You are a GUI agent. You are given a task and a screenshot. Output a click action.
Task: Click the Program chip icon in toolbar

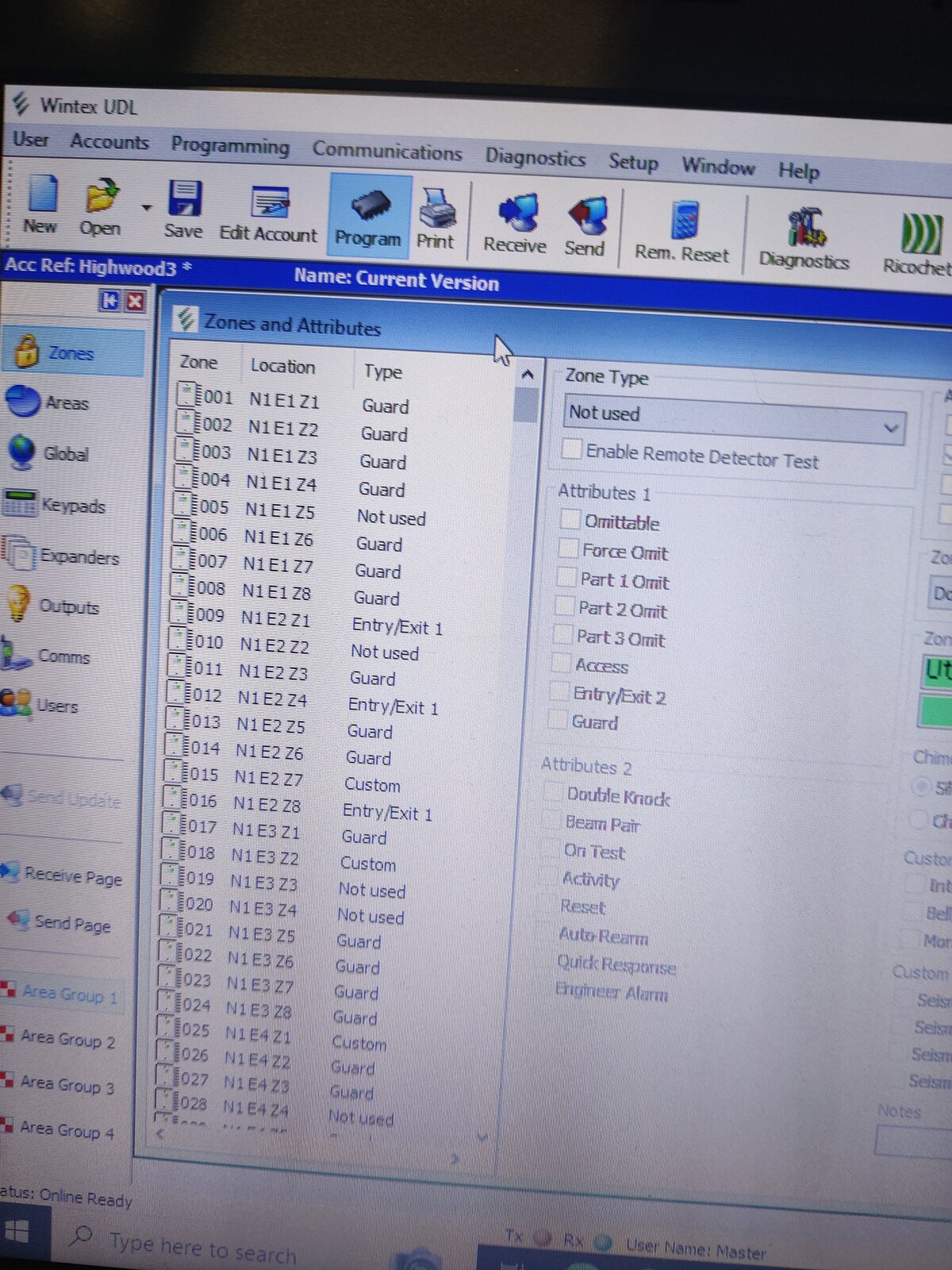(x=369, y=208)
